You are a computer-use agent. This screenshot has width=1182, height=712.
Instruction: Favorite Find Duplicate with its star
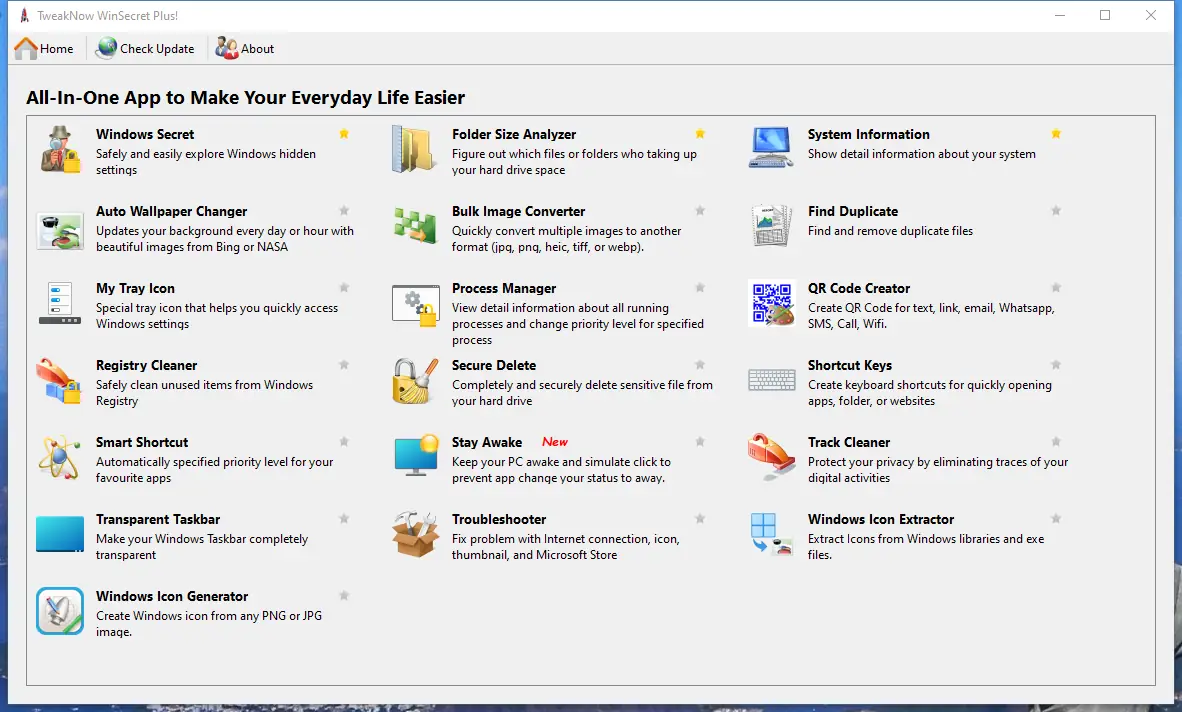click(1056, 211)
